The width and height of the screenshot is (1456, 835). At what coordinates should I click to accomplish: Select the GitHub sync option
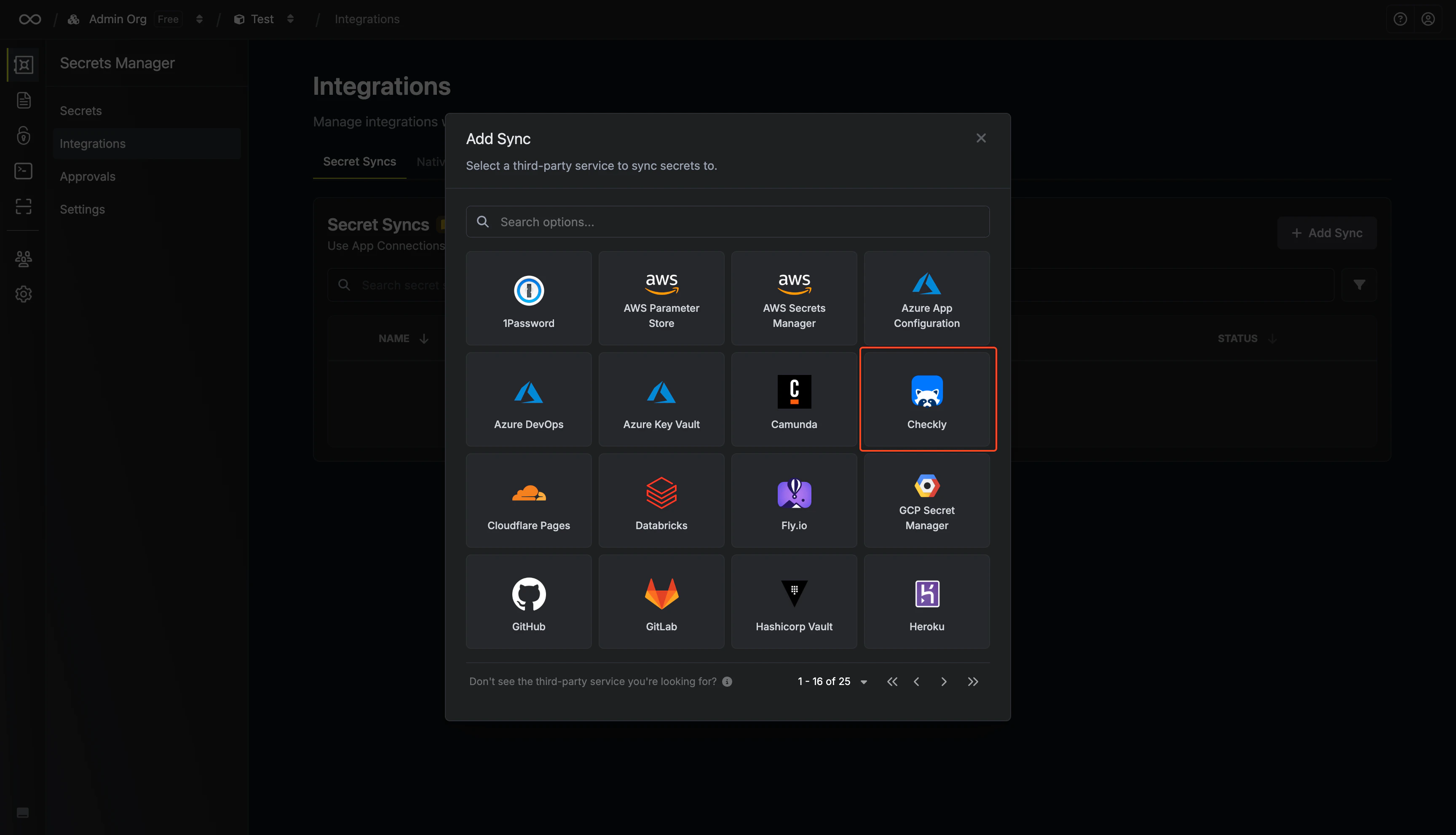(528, 602)
